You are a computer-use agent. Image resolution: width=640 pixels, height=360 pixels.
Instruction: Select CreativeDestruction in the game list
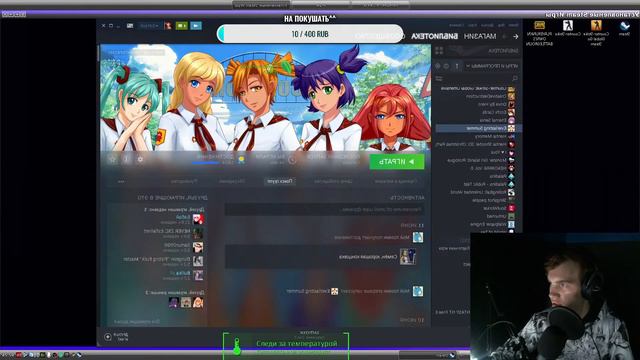486,96
